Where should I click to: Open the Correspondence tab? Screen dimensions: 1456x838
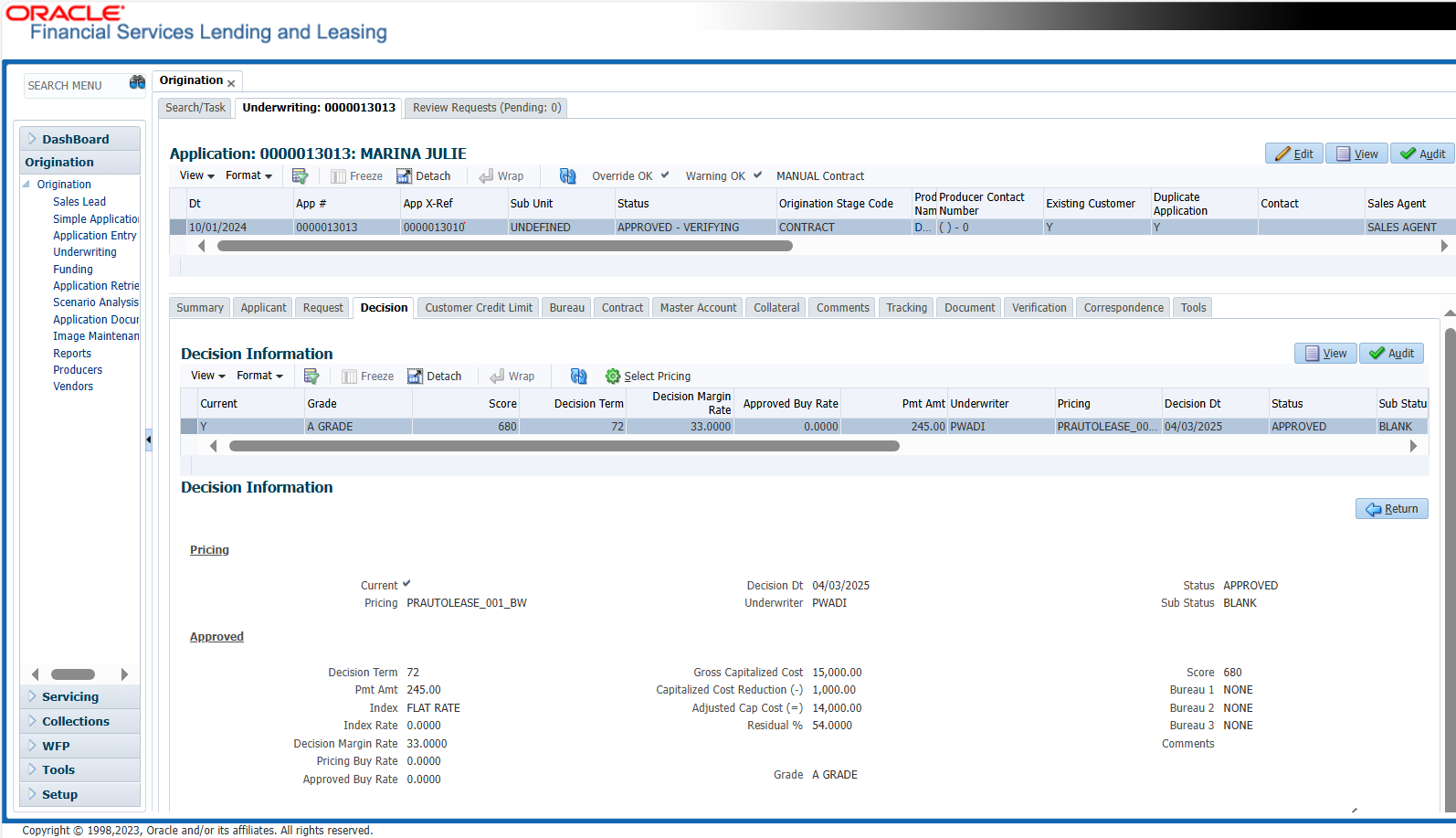pyautogui.click(x=1124, y=308)
